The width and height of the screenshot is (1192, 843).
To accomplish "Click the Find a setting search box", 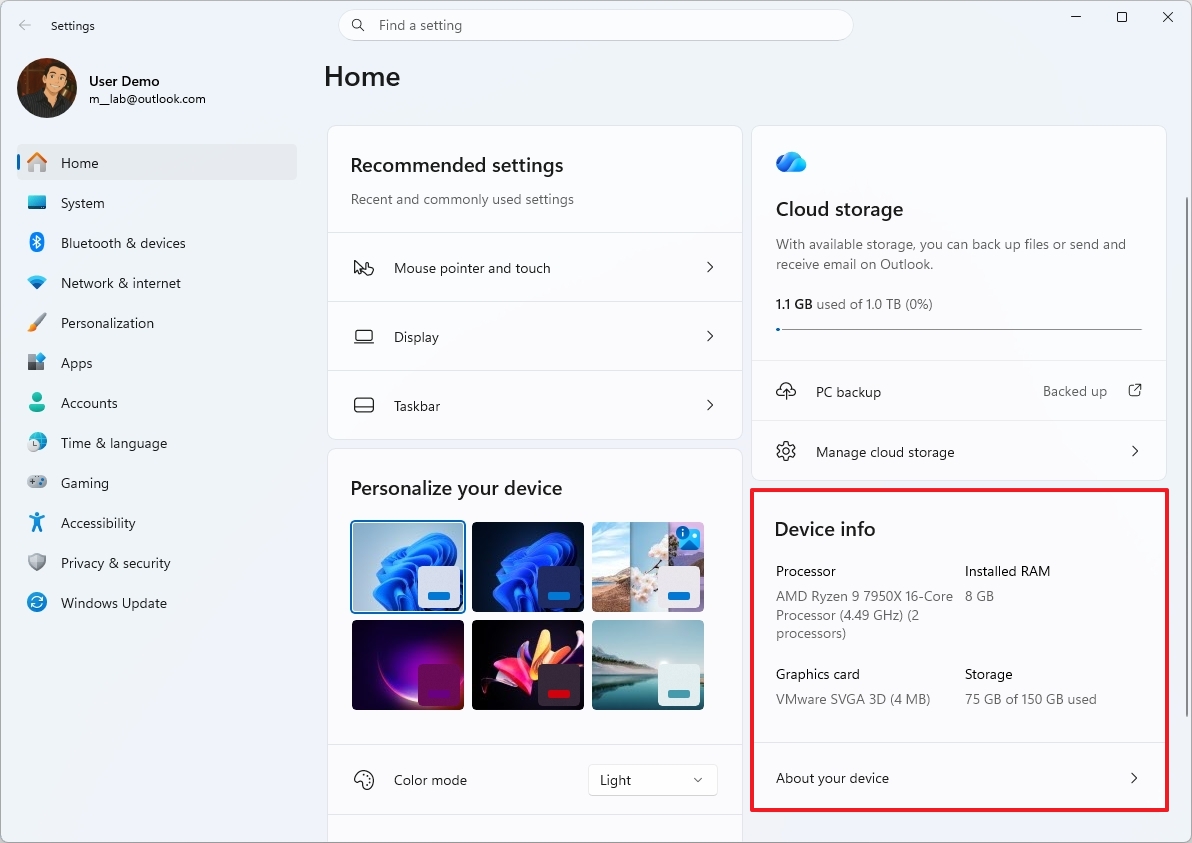I will (596, 25).
